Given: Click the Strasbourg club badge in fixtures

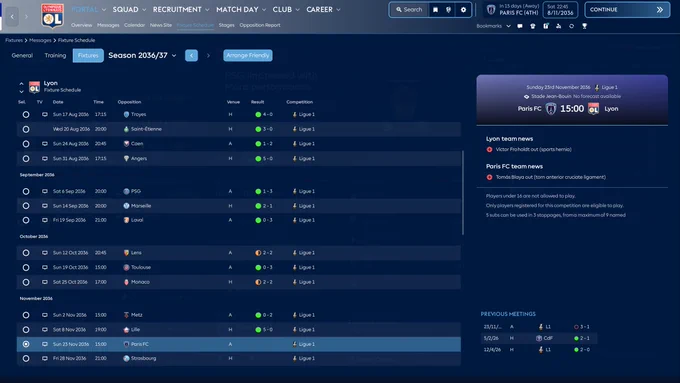Looking at the screenshot, I should [x=126, y=358].
